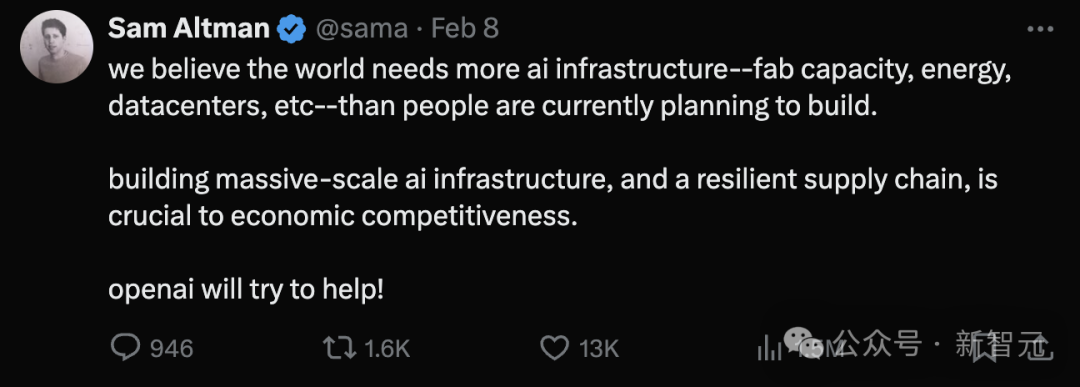Click the 1.6K reposts count
This screenshot has width=1080, height=387.
[387, 348]
